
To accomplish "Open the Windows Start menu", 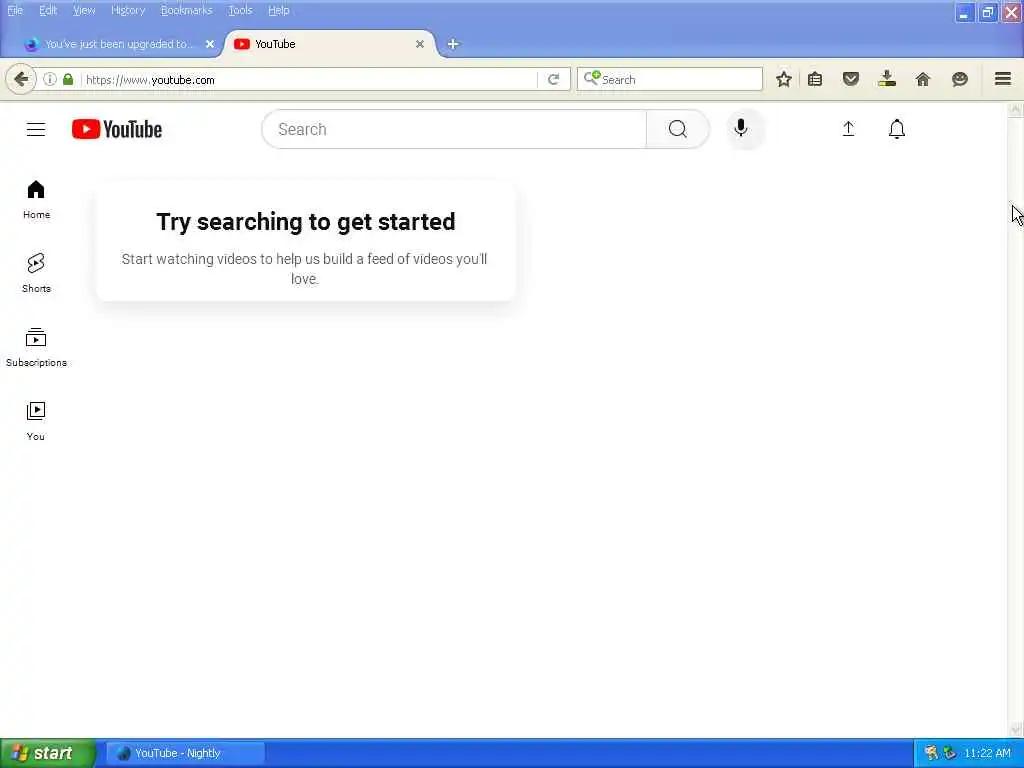I will tap(48, 754).
